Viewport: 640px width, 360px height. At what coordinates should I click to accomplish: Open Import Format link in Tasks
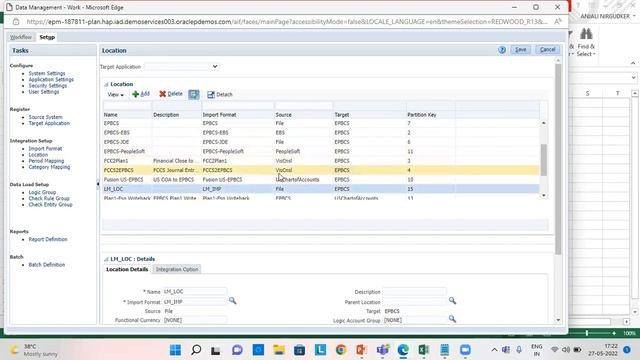[x=45, y=149]
